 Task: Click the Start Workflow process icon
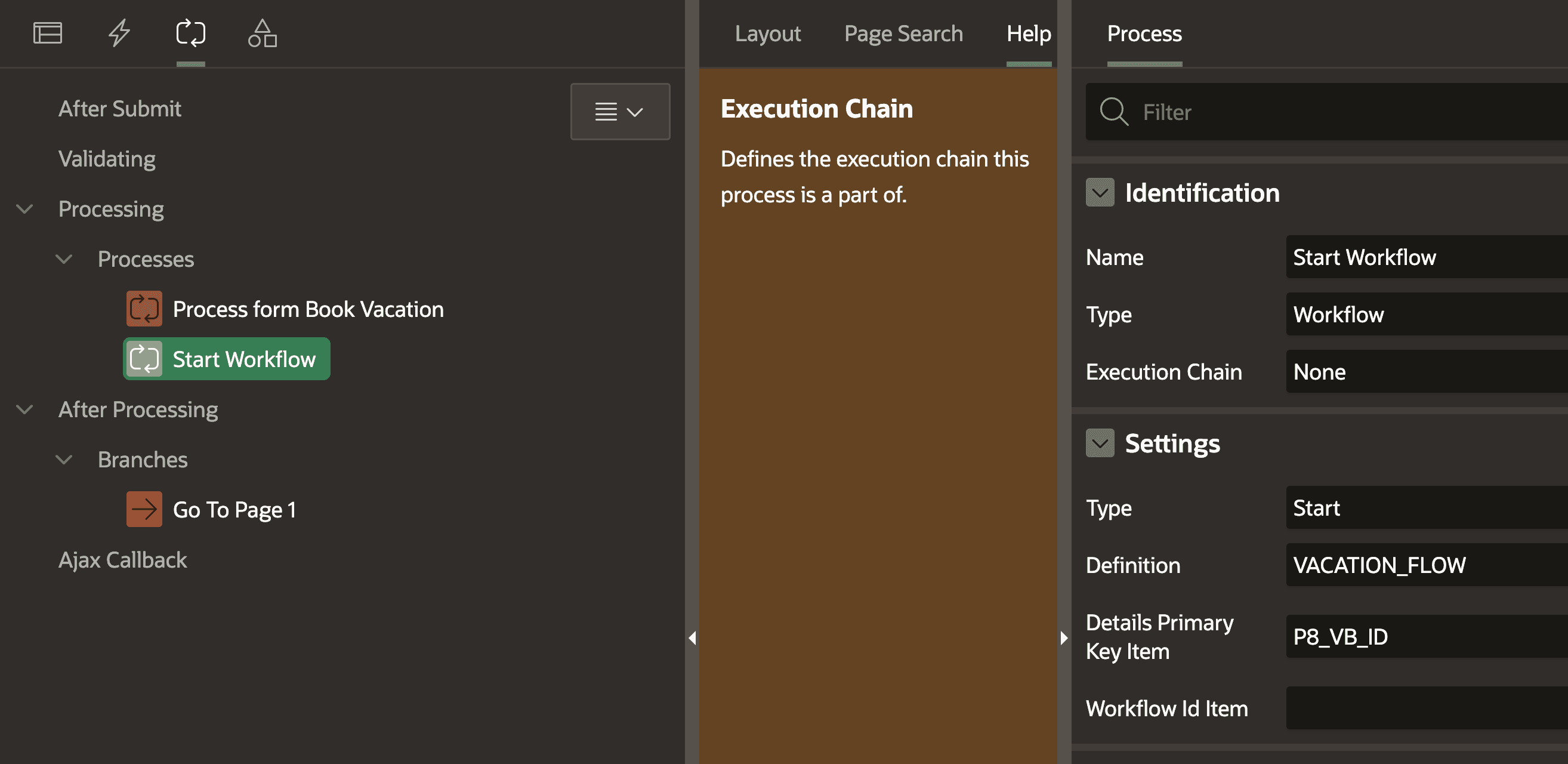point(144,359)
